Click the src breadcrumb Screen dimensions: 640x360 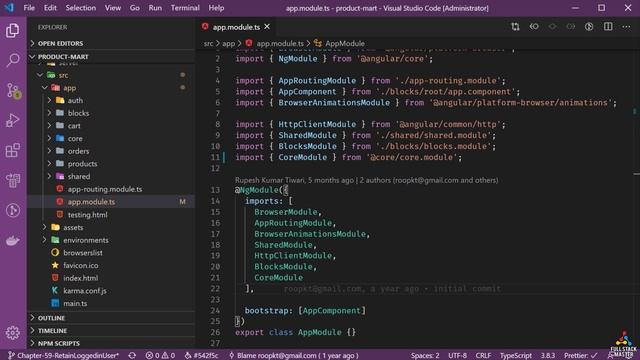[x=208, y=43]
